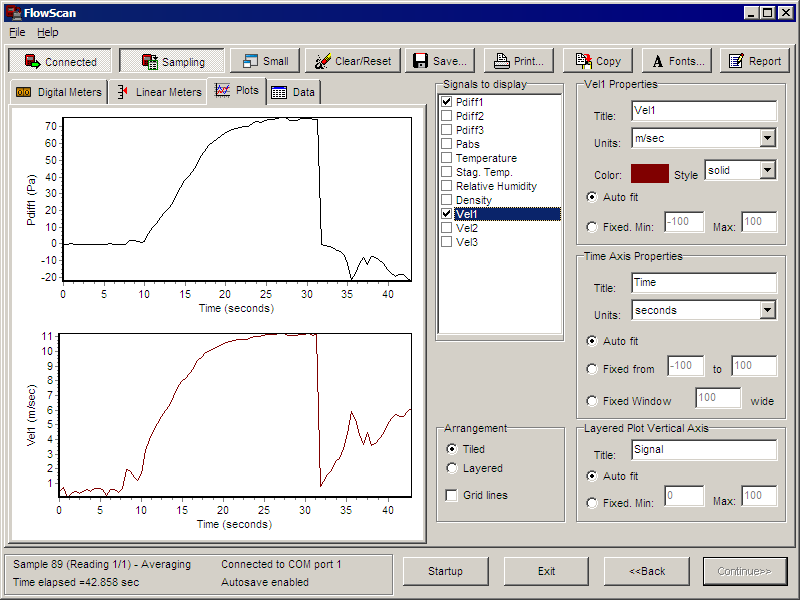Viewport: 800px width, 600px height.
Task: Open the line Style dropdown
Action: click(x=767, y=170)
